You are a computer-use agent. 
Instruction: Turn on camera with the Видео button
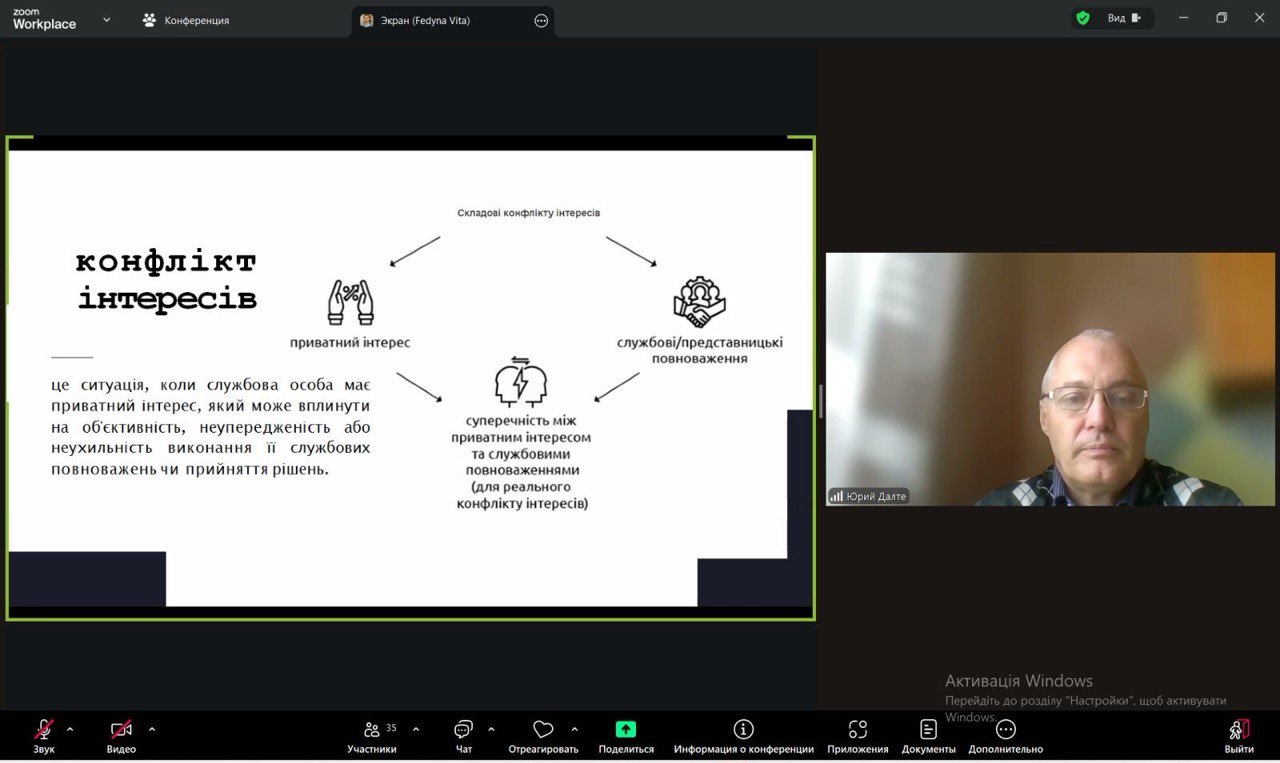point(121,730)
